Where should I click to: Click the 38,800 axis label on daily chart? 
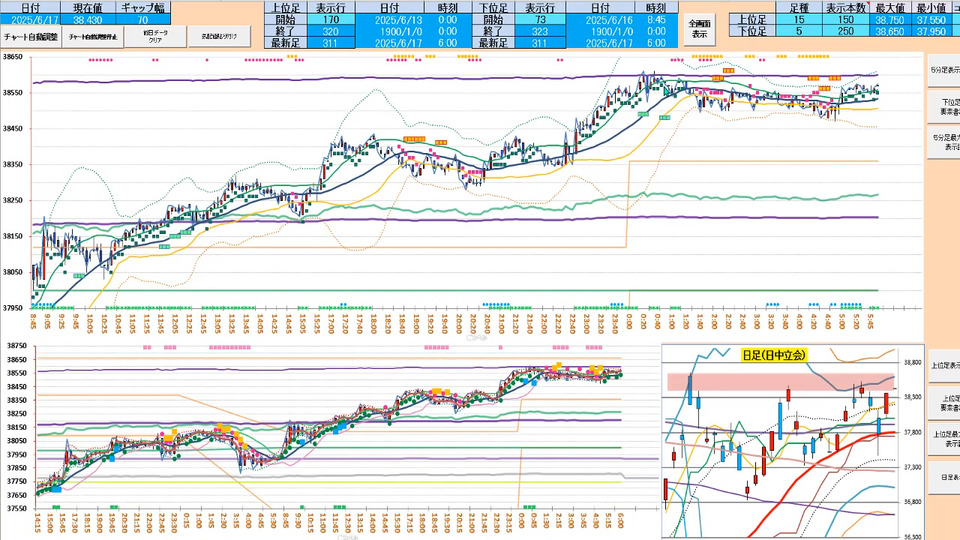coord(913,362)
